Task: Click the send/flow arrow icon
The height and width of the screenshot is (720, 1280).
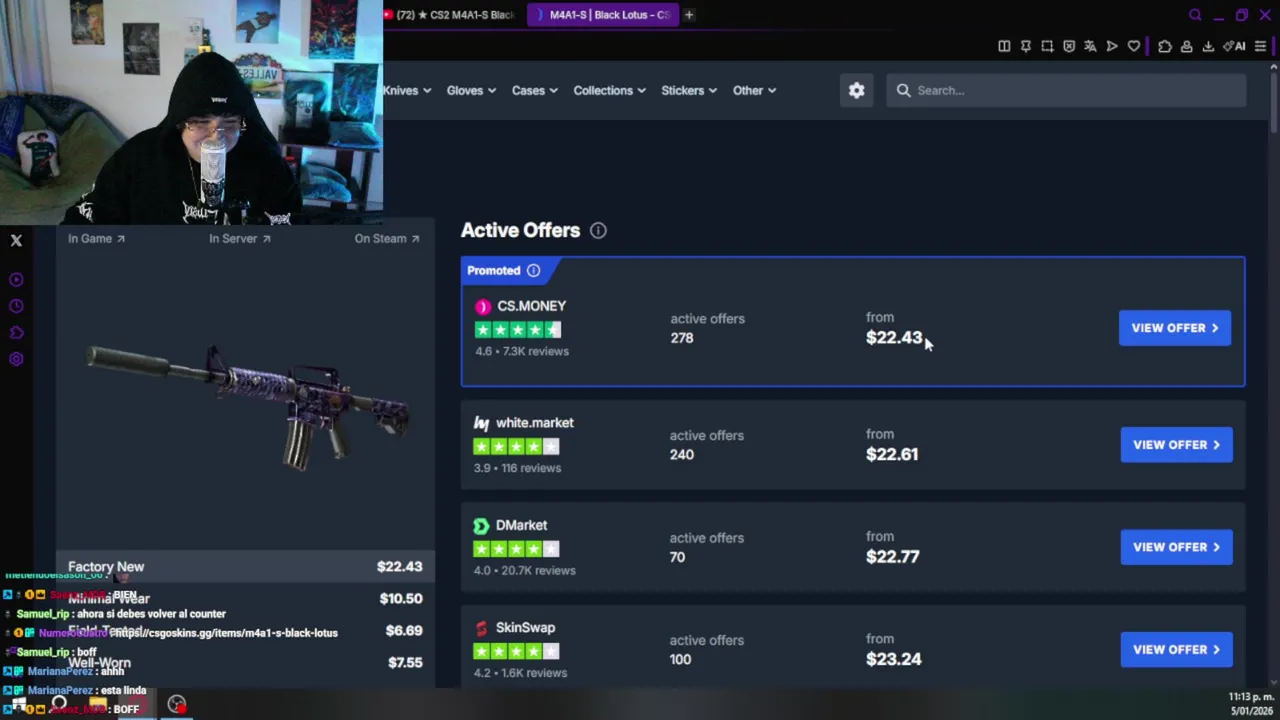Action: pos(1112,46)
